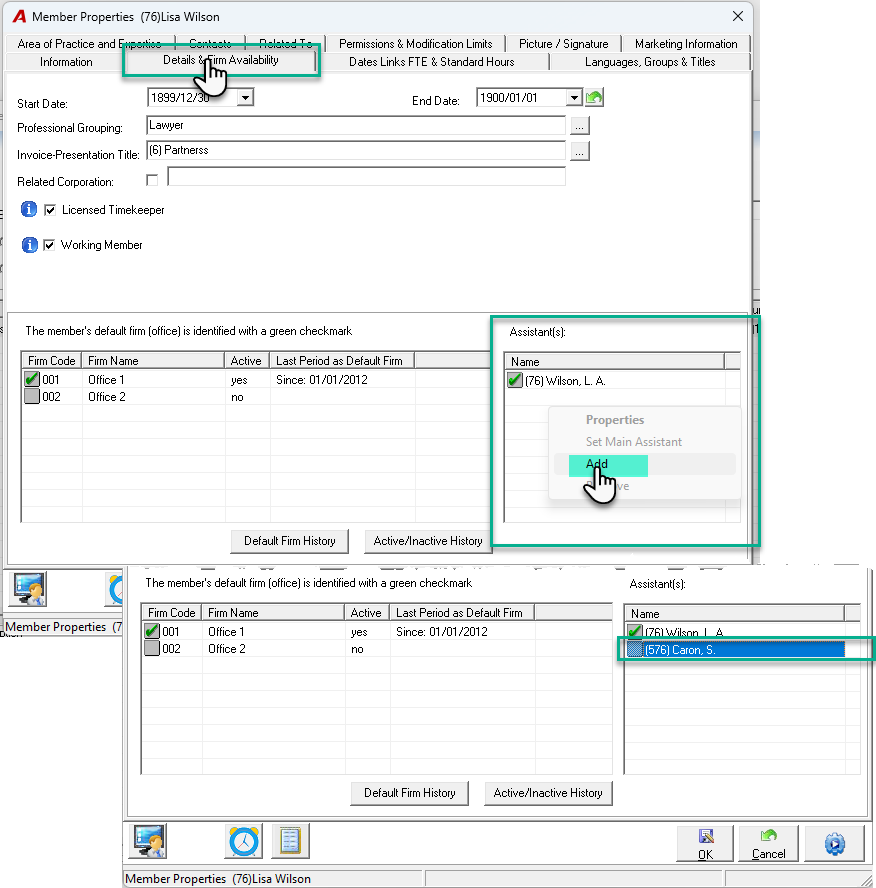Click the alarm clock icon in lower window
Viewport: 876px width, 888px height.
(x=243, y=841)
